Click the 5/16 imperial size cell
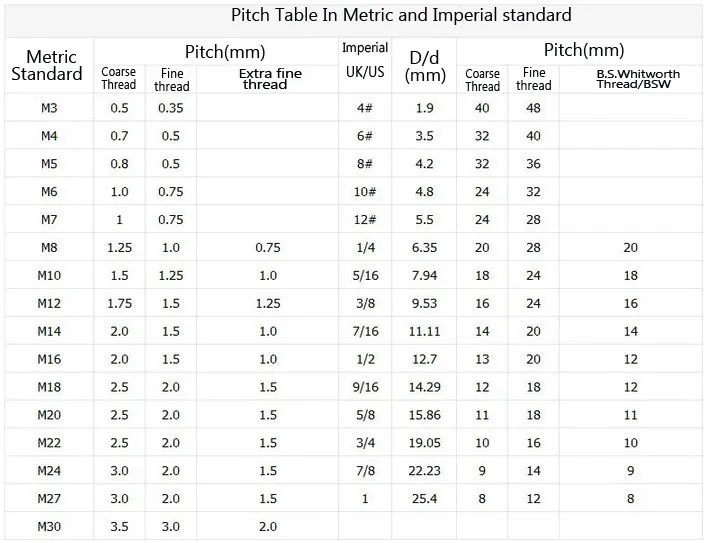The height and width of the screenshot is (543, 709). (x=365, y=275)
